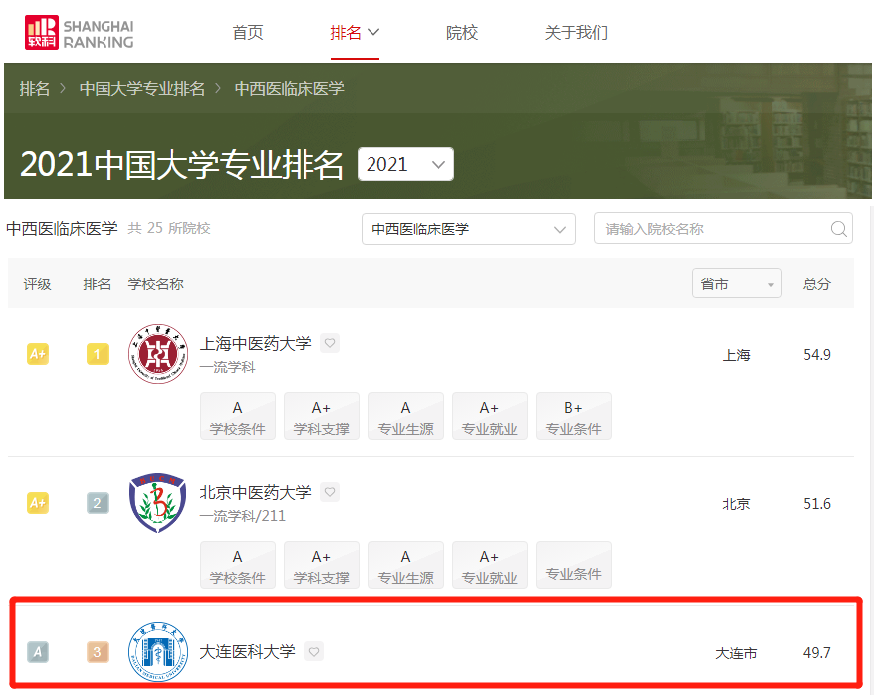Toggle the favorite heart for 北京中医药大学
The height and width of the screenshot is (695, 875).
tap(330, 491)
